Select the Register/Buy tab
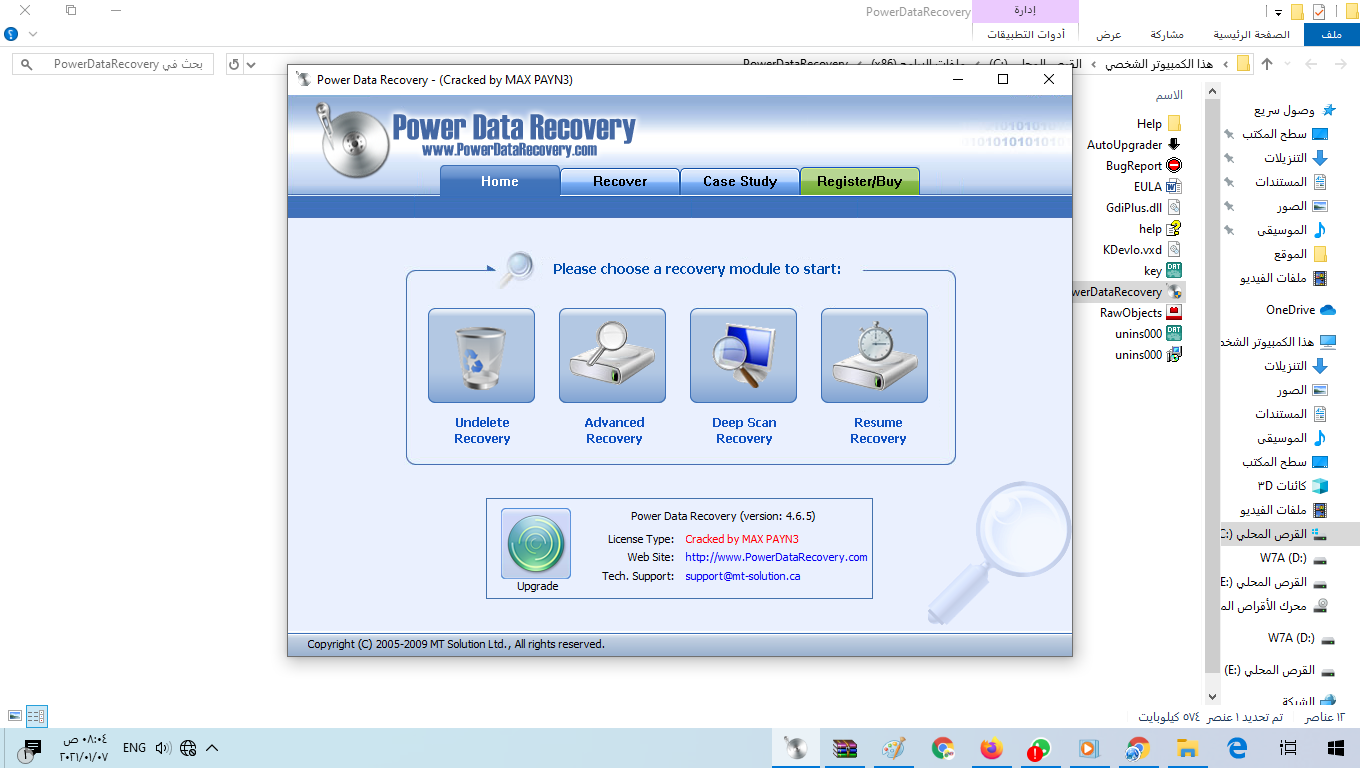 pyautogui.click(x=860, y=181)
